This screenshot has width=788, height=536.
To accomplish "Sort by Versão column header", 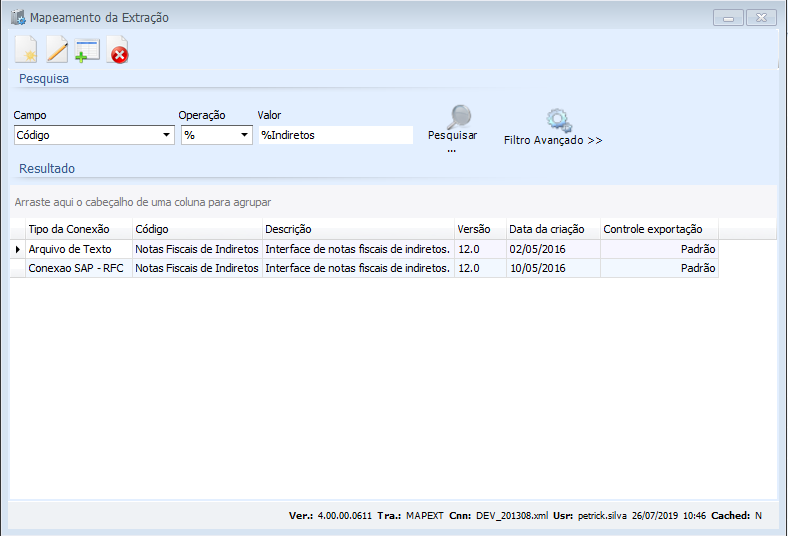I will (480, 229).
